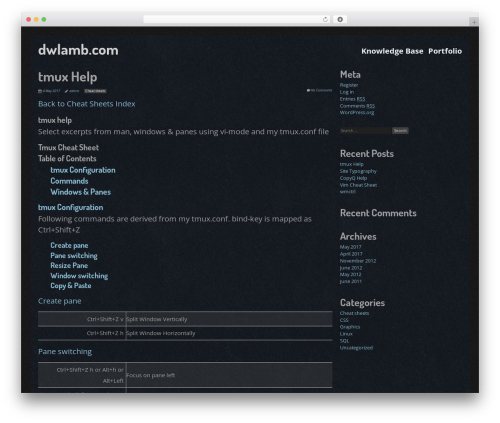Image resolution: width=500 pixels, height=423 pixels.
Task: Open the WordPress.org link
Action: coord(357,113)
